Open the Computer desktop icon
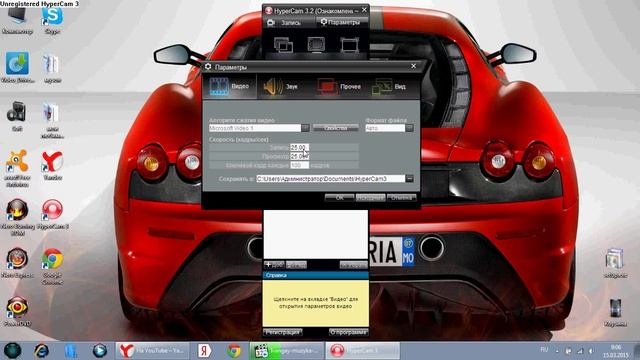Viewport: 640px width, 360px height. tap(17, 20)
